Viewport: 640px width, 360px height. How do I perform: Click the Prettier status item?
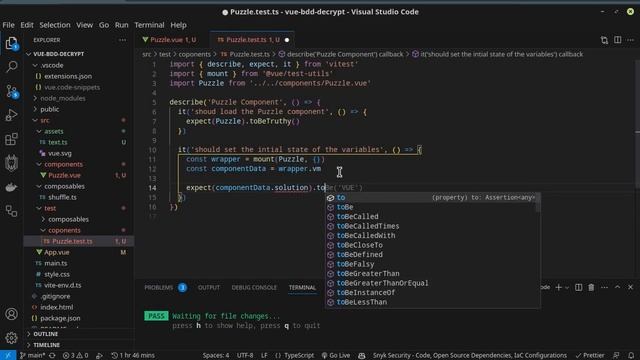(590, 355)
